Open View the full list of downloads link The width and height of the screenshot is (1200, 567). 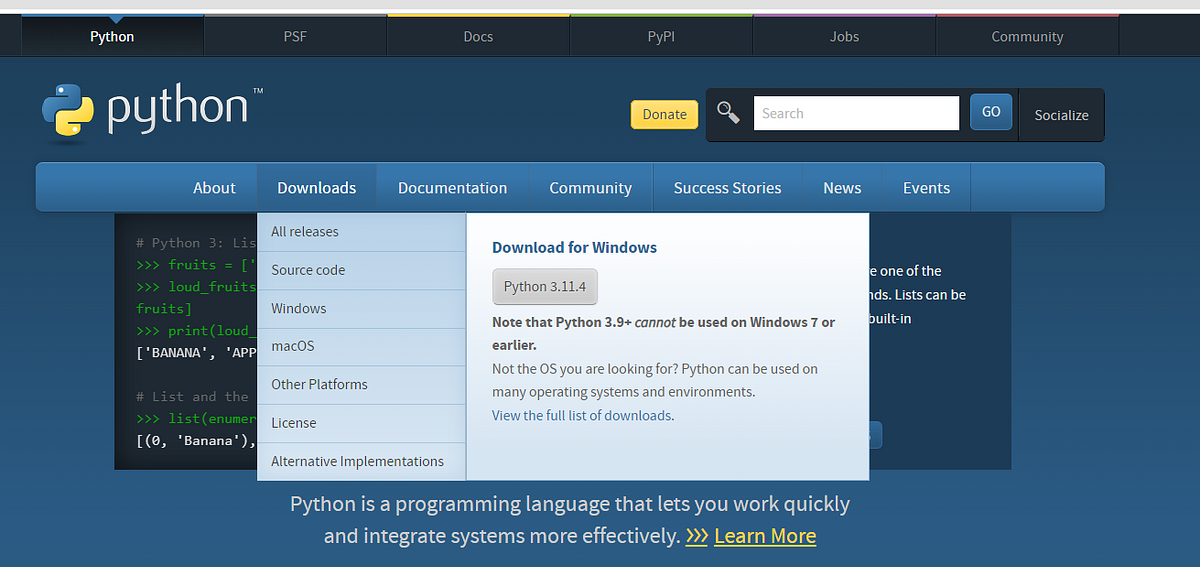582,415
